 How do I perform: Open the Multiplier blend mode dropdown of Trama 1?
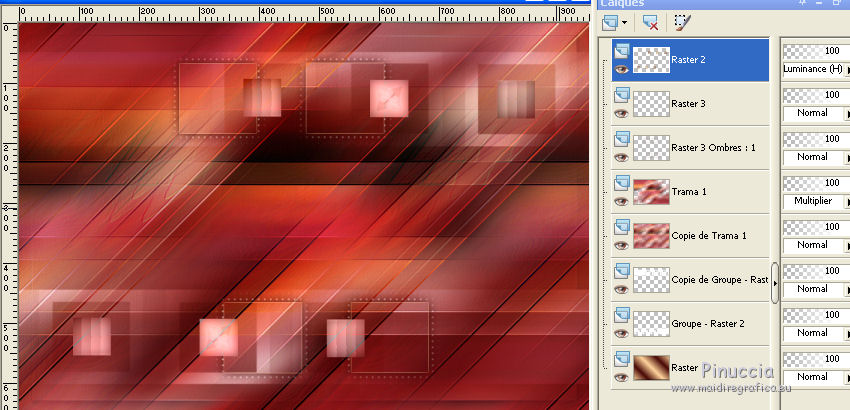coord(816,201)
